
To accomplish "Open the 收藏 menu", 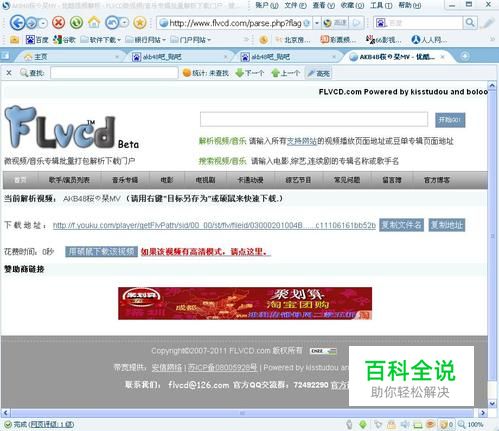I will pyautogui.click(x=352, y=5).
